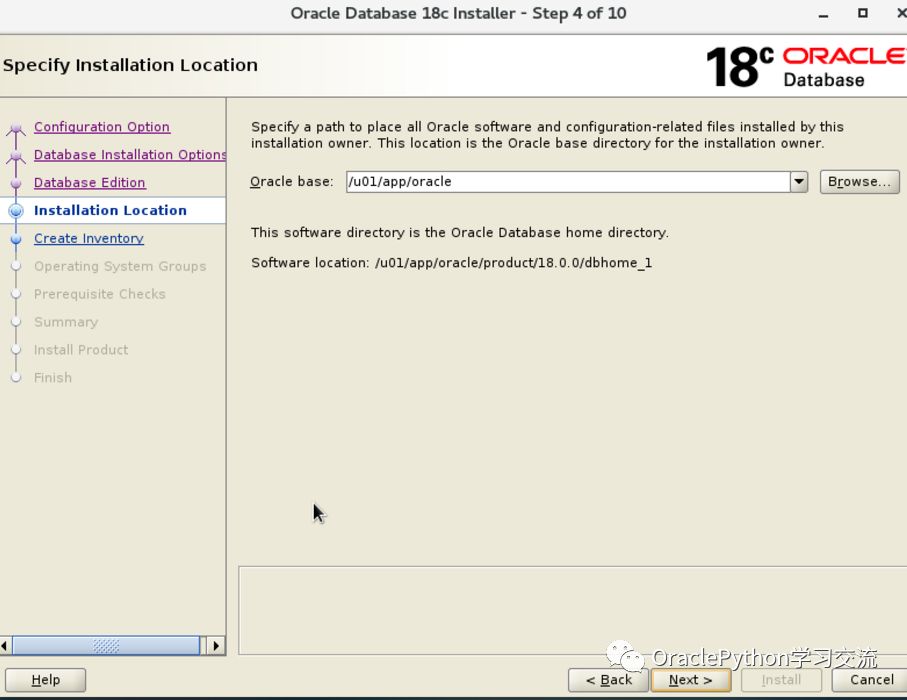Screen dimensions: 907x700
Task: Open the Database Edition step
Action: pos(90,182)
